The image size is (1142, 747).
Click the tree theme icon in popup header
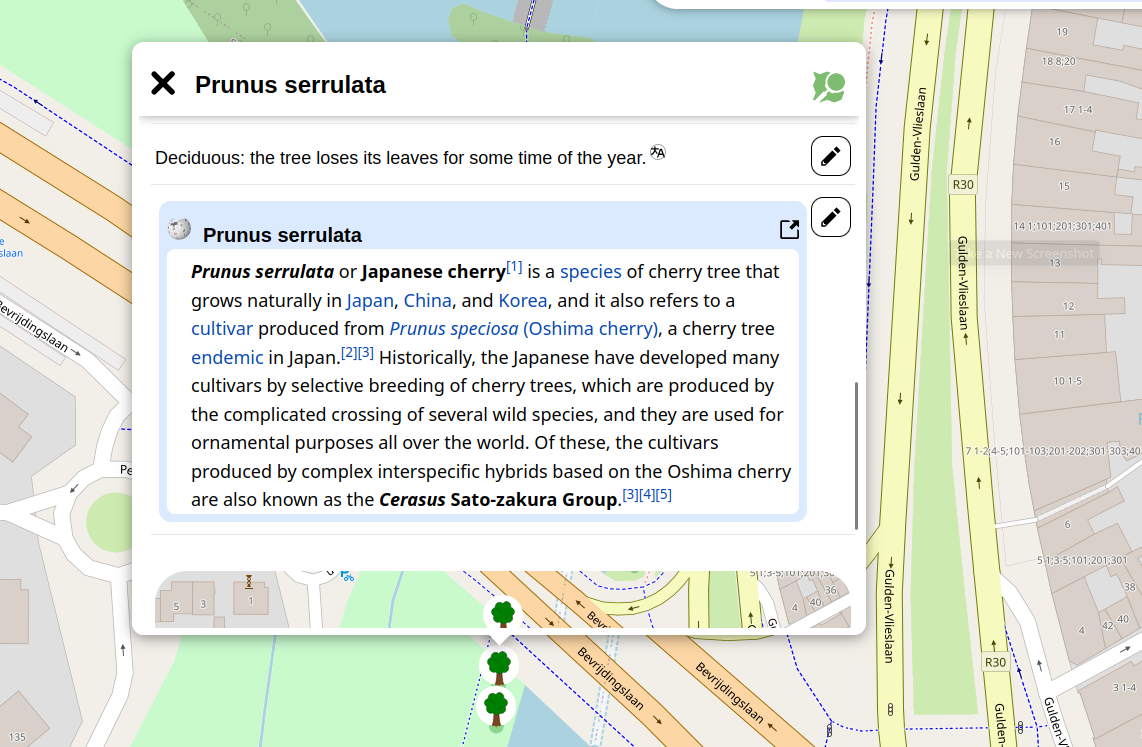[828, 87]
